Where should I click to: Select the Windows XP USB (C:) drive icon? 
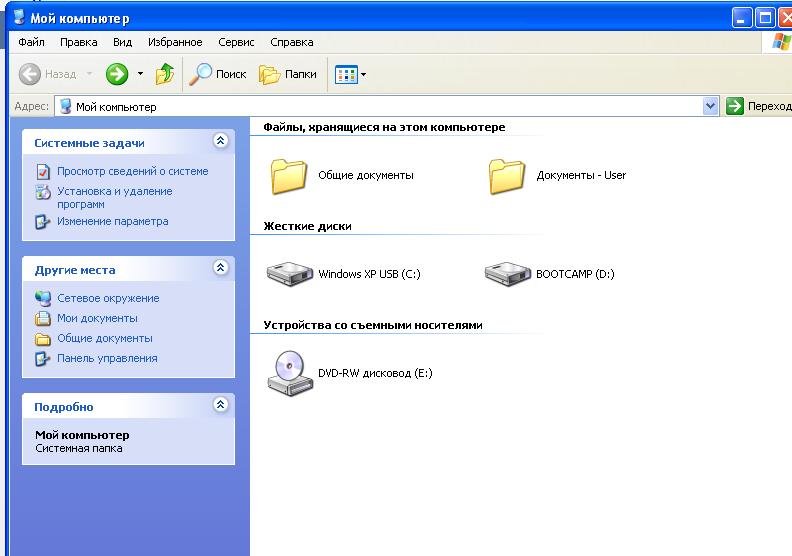[x=289, y=274]
